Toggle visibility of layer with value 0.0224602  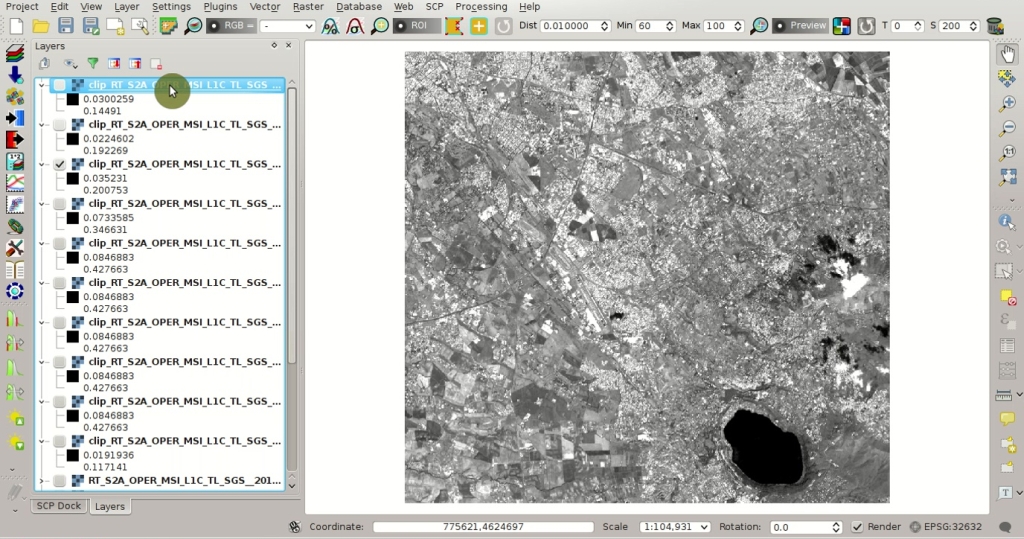pos(59,125)
